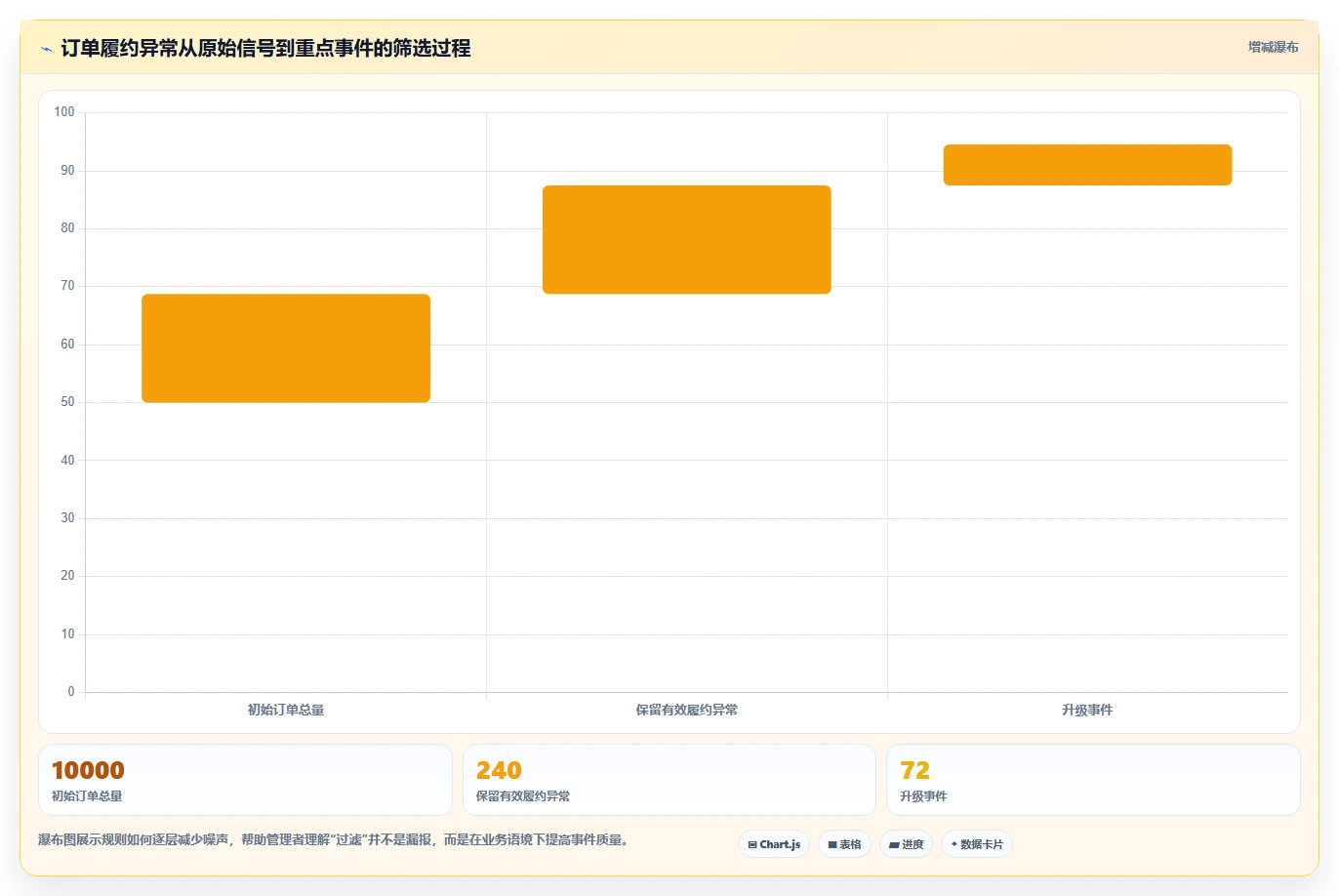Click the description text starting with 瀑布图展示规则
The image size is (1339, 896).
click(x=335, y=839)
